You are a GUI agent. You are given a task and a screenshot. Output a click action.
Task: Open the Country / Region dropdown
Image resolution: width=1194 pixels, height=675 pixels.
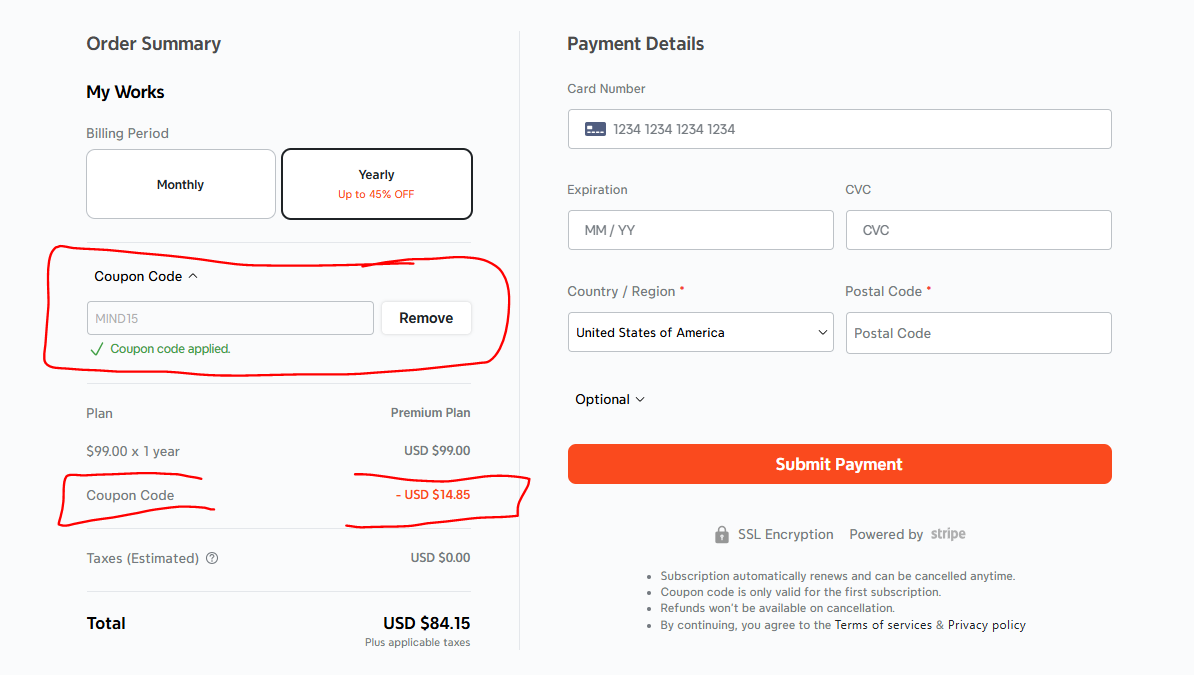click(x=700, y=331)
